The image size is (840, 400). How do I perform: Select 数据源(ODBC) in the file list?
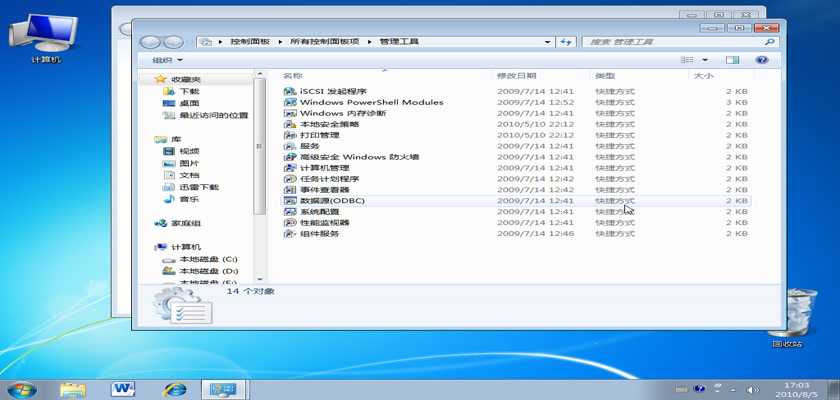(x=332, y=201)
